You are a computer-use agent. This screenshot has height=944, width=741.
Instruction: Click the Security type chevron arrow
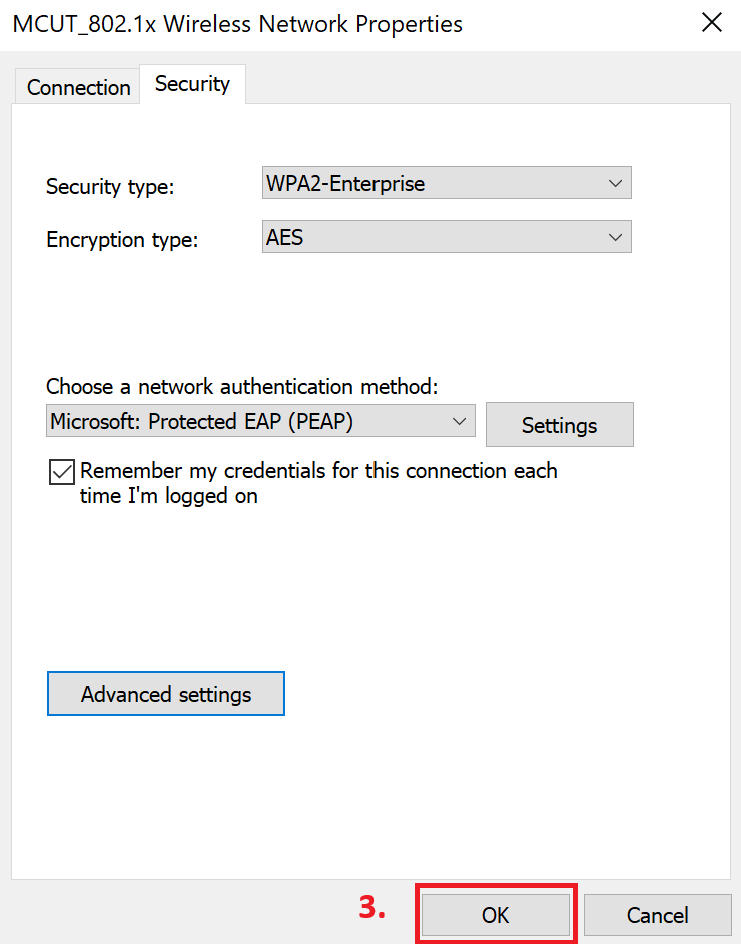[x=615, y=183]
